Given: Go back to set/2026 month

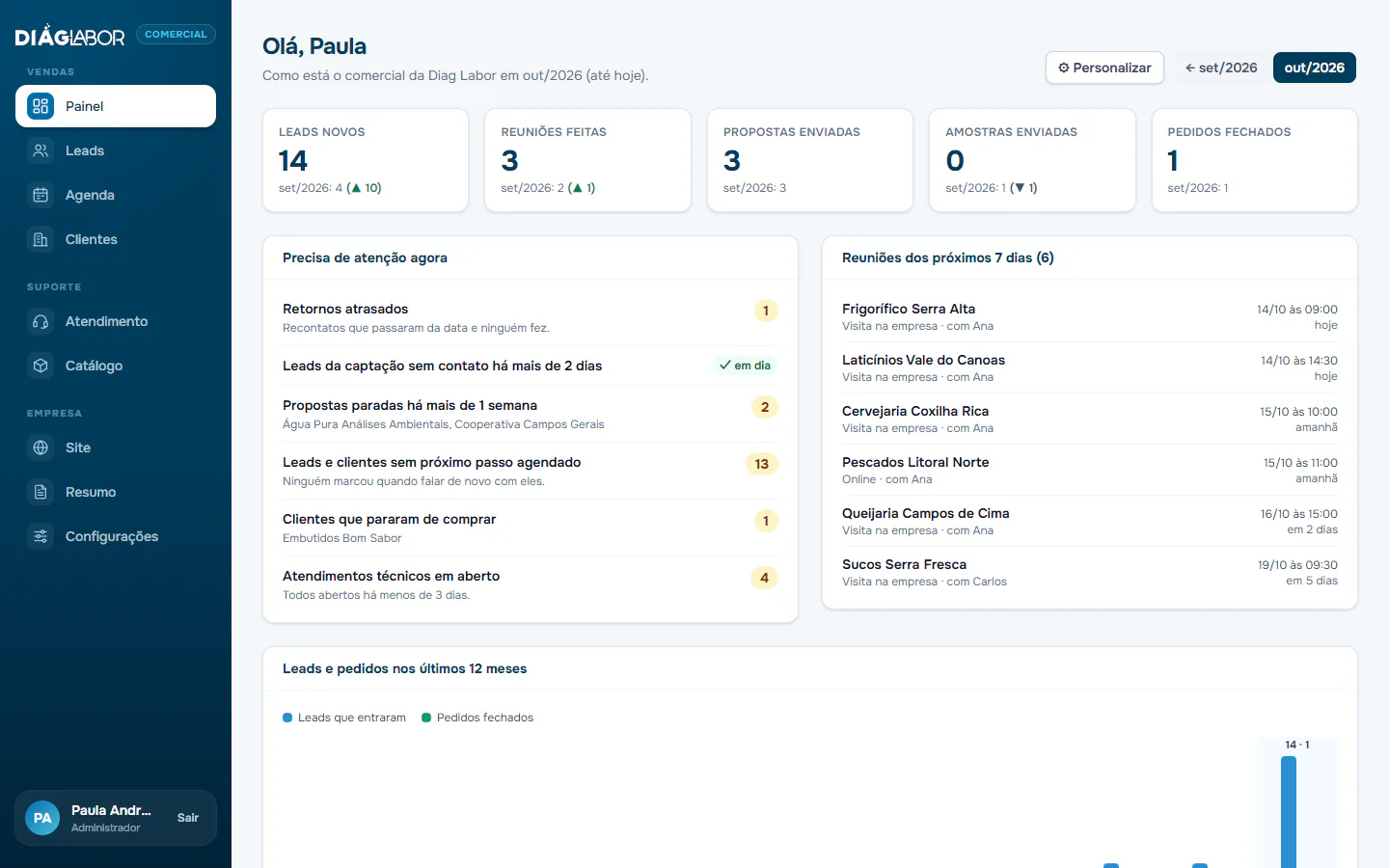Looking at the screenshot, I should click(1221, 68).
